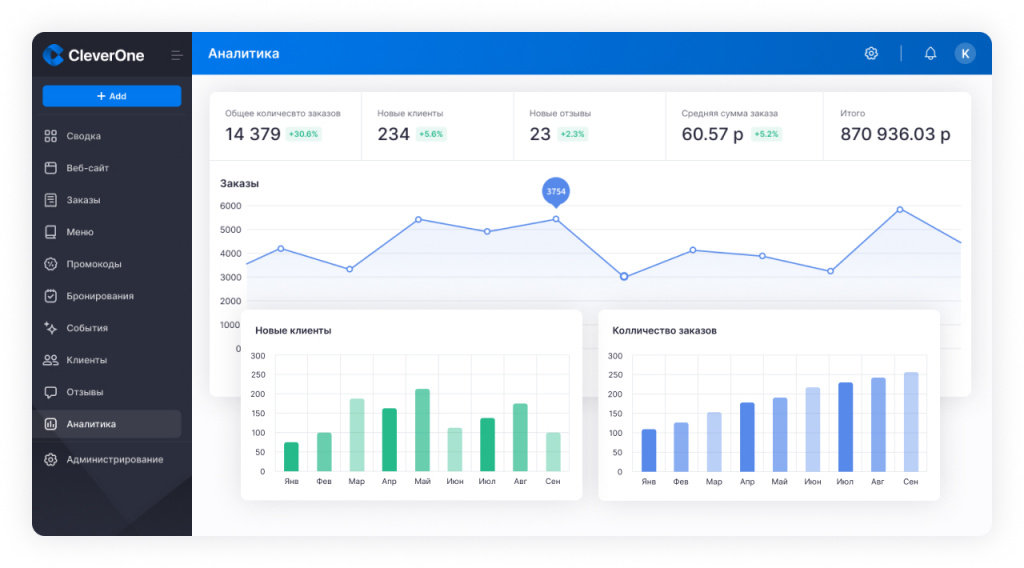This screenshot has width=1024, height=568.
Task: Open the user profile avatar K
Action: click(x=965, y=54)
